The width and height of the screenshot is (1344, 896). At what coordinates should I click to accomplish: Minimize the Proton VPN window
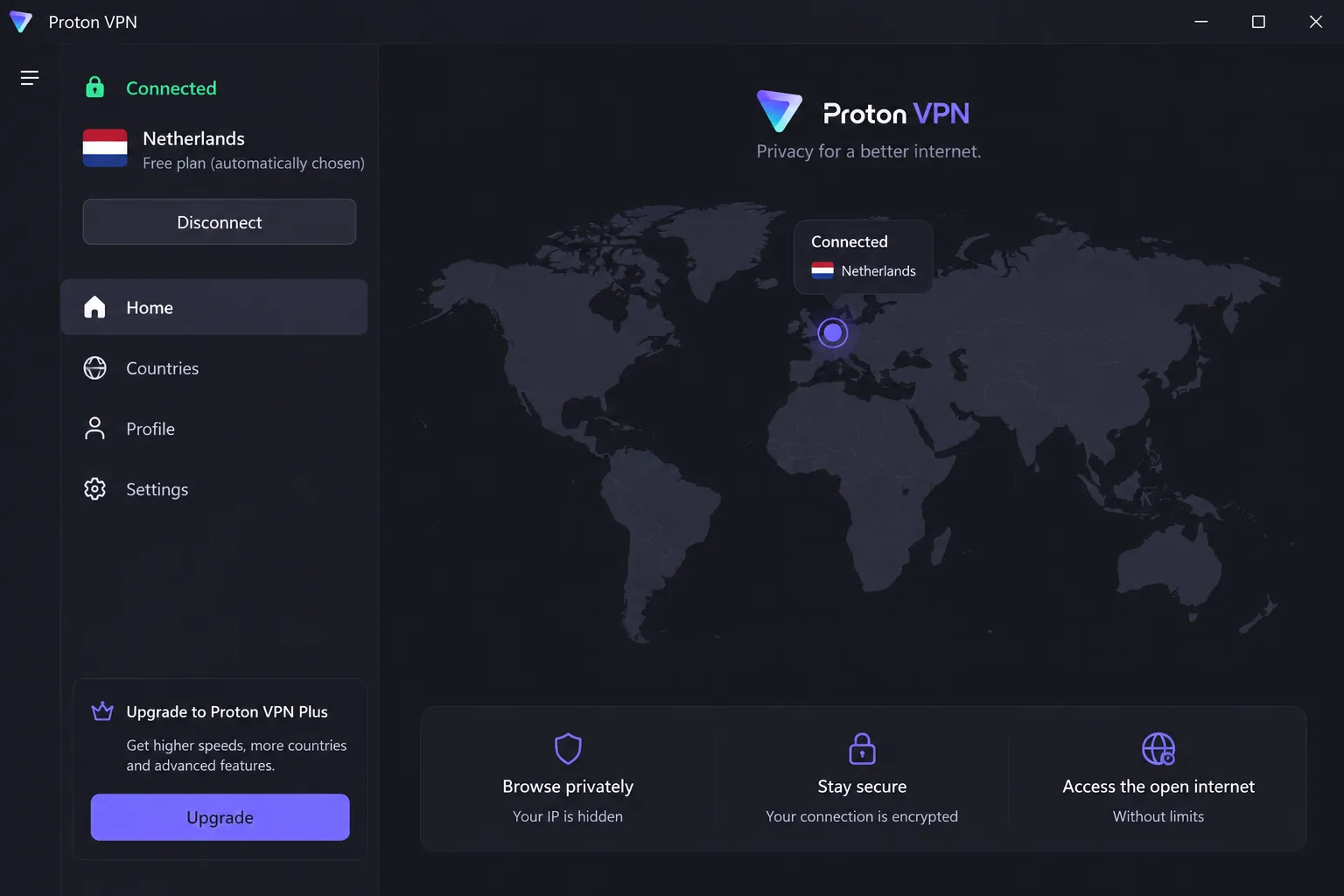tap(1201, 22)
